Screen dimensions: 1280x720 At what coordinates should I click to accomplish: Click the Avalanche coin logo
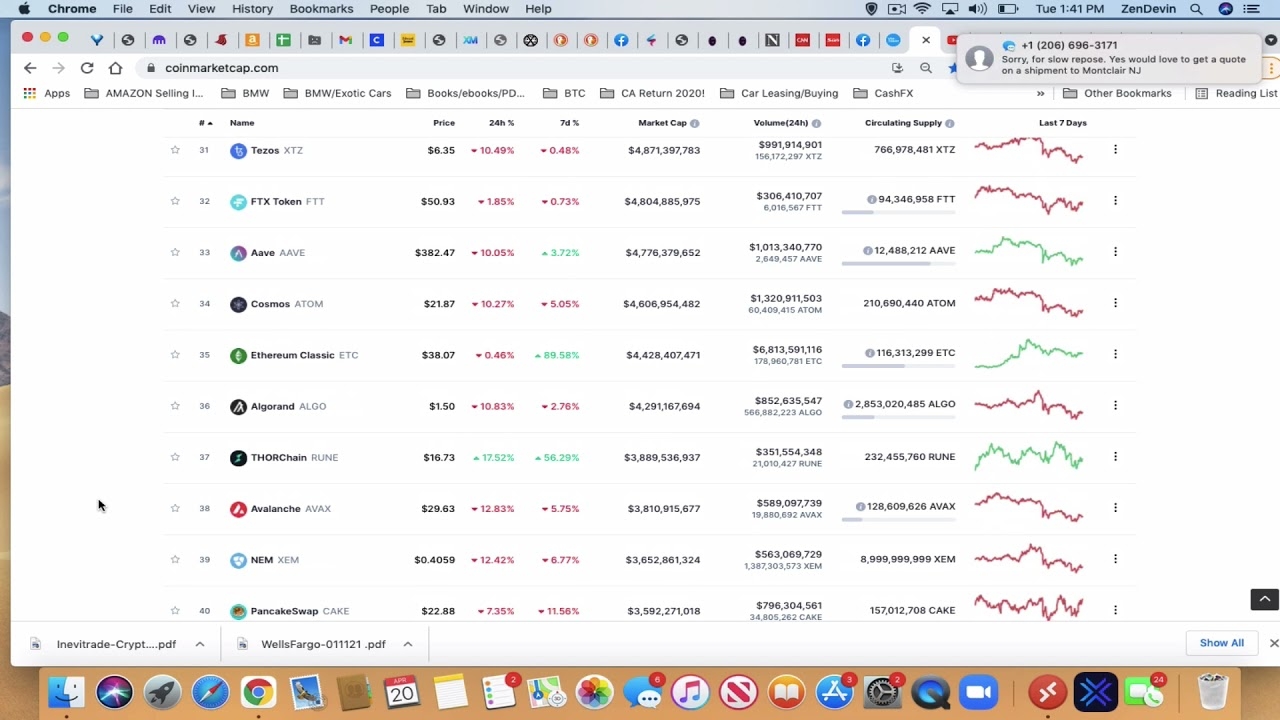pyautogui.click(x=238, y=509)
